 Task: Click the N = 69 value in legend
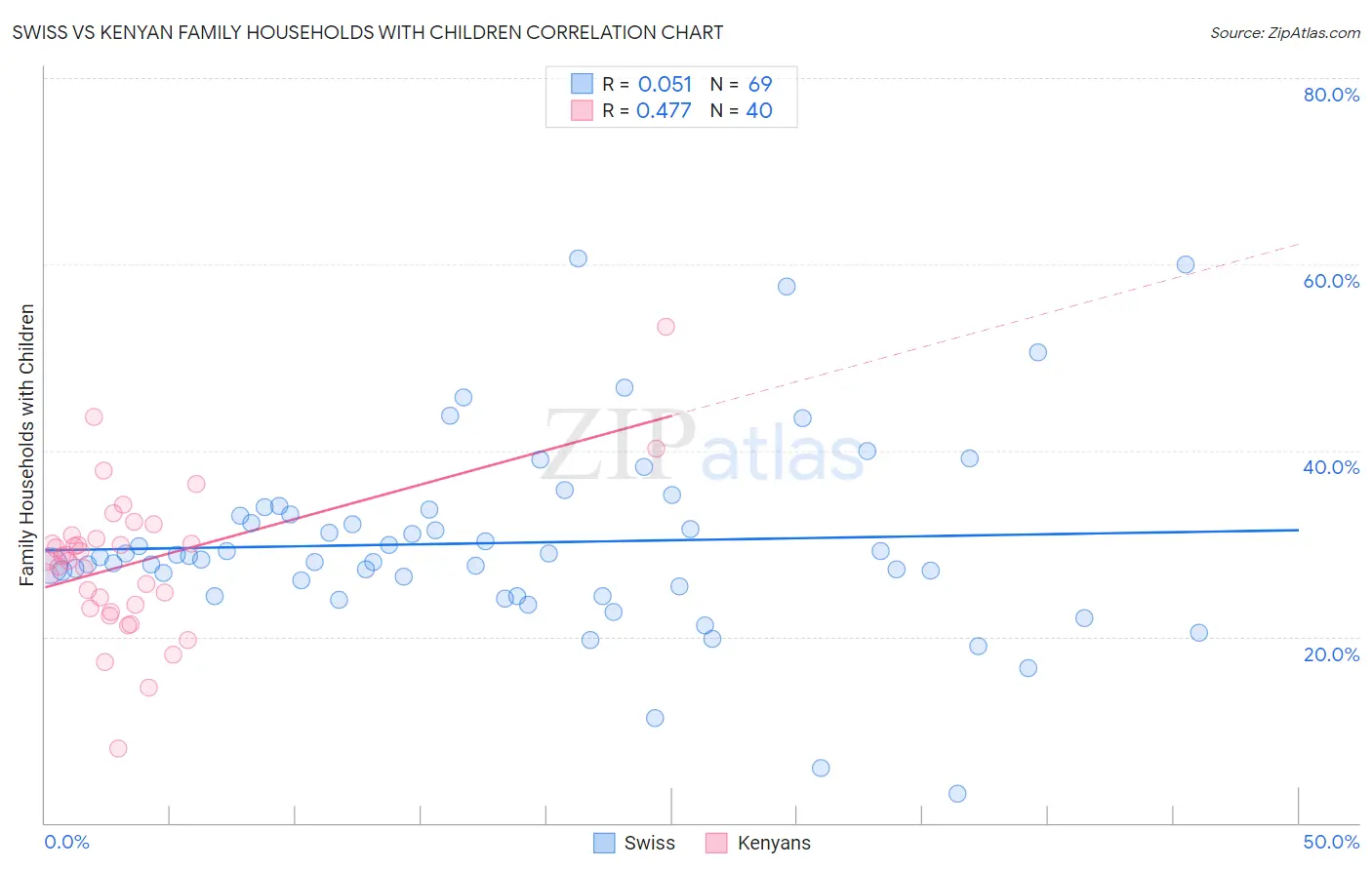[x=741, y=84]
